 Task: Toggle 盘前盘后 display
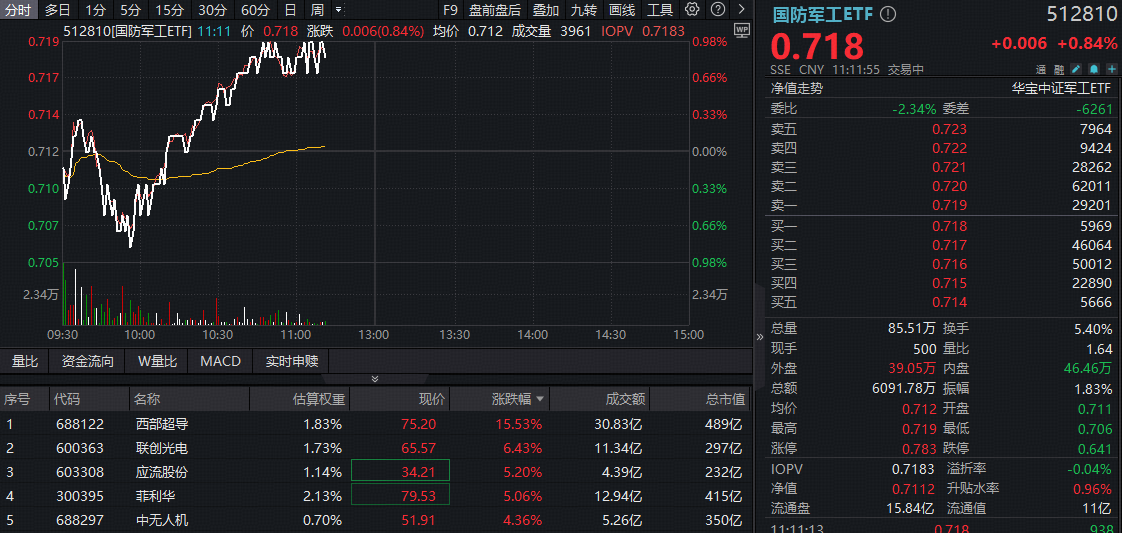tap(495, 10)
